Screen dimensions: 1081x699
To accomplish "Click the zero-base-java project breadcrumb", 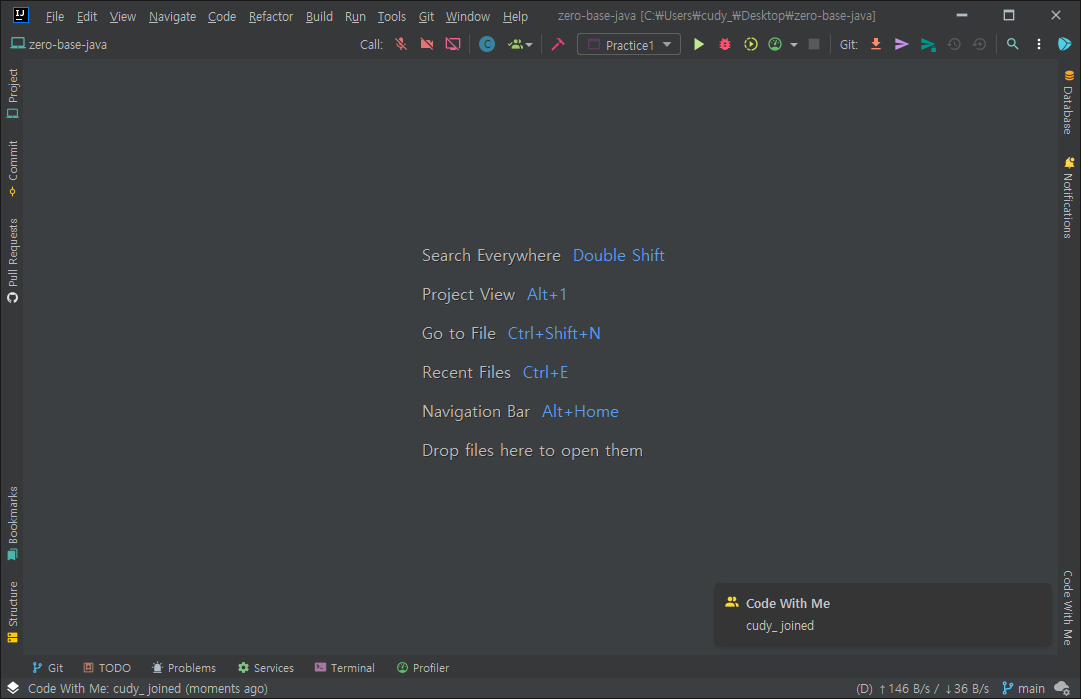I will pyautogui.click(x=59, y=44).
